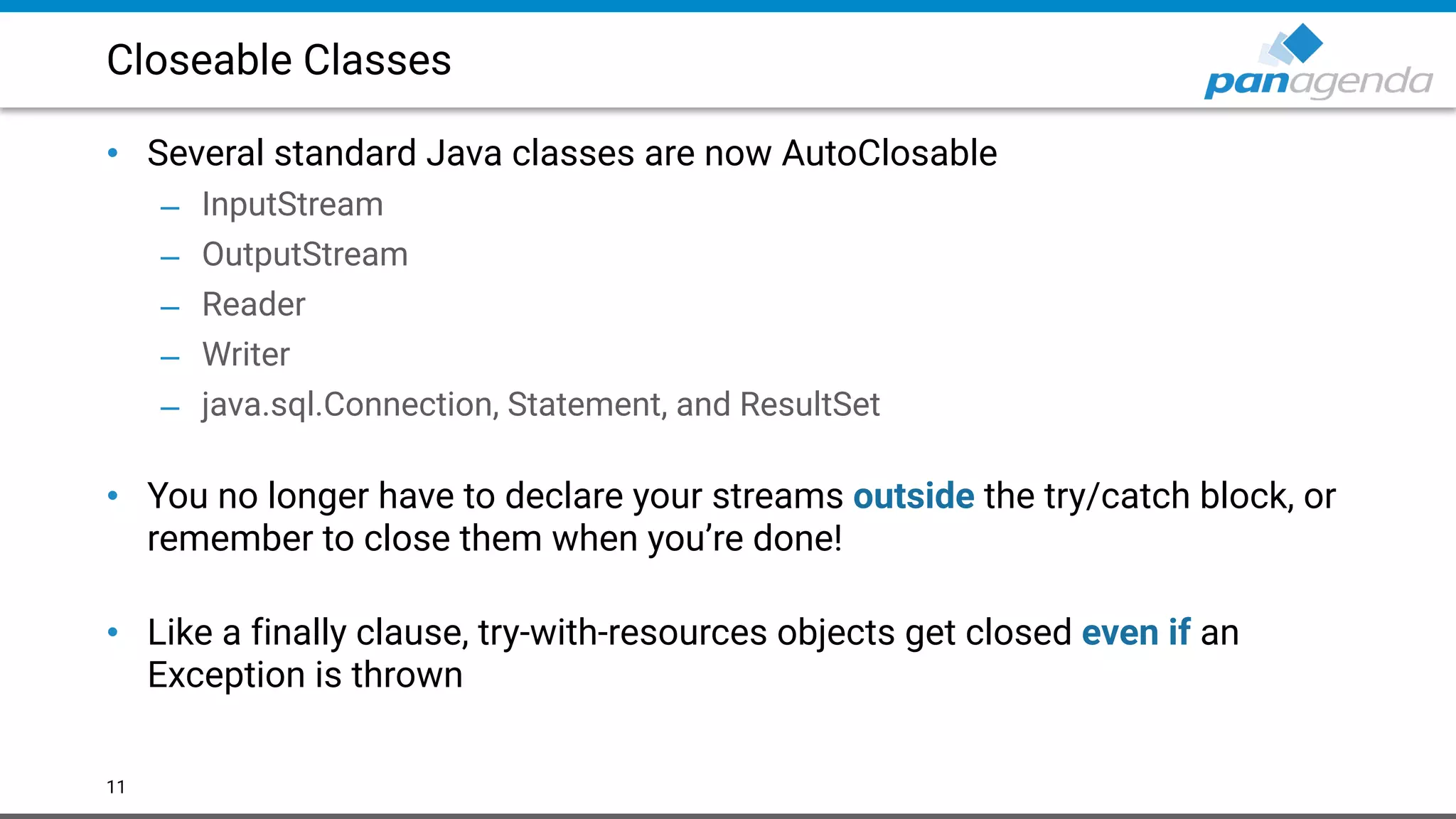The width and height of the screenshot is (1456, 819).
Task: Click the "java.sql.Connection, Statement, and ResultSet" line
Action: [540, 405]
